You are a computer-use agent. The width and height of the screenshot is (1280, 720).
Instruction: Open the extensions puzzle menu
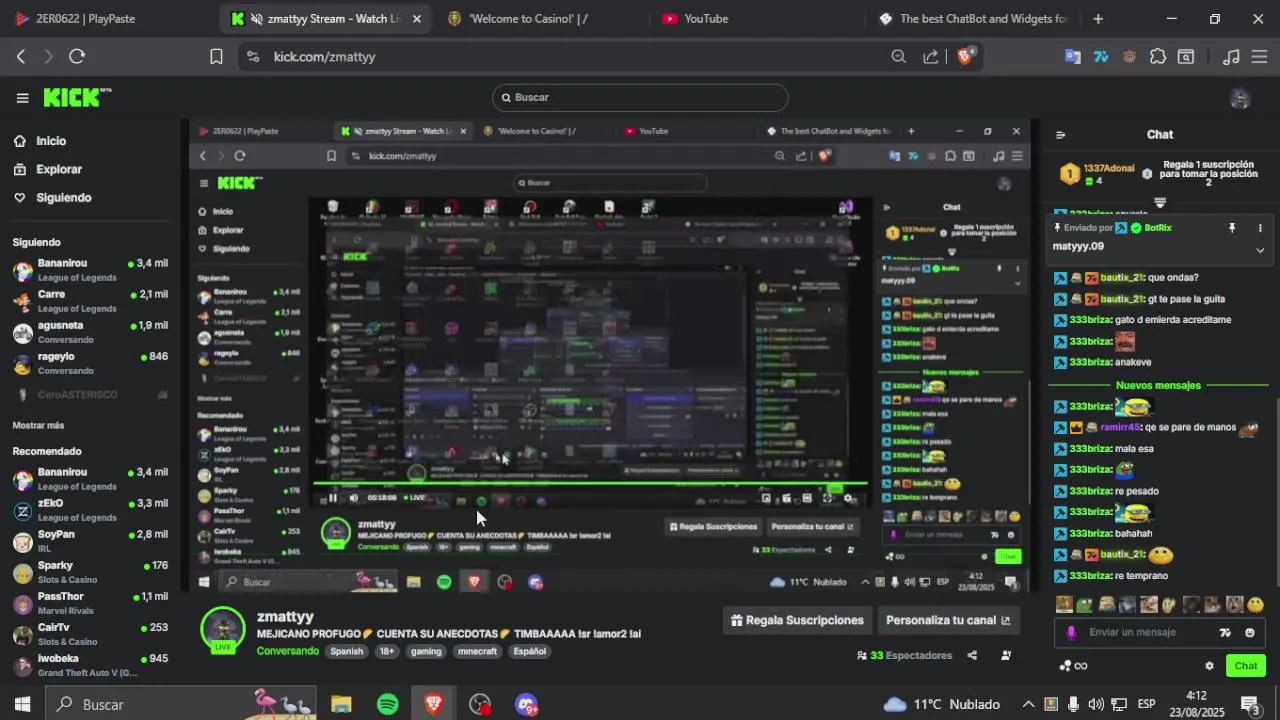point(1158,57)
